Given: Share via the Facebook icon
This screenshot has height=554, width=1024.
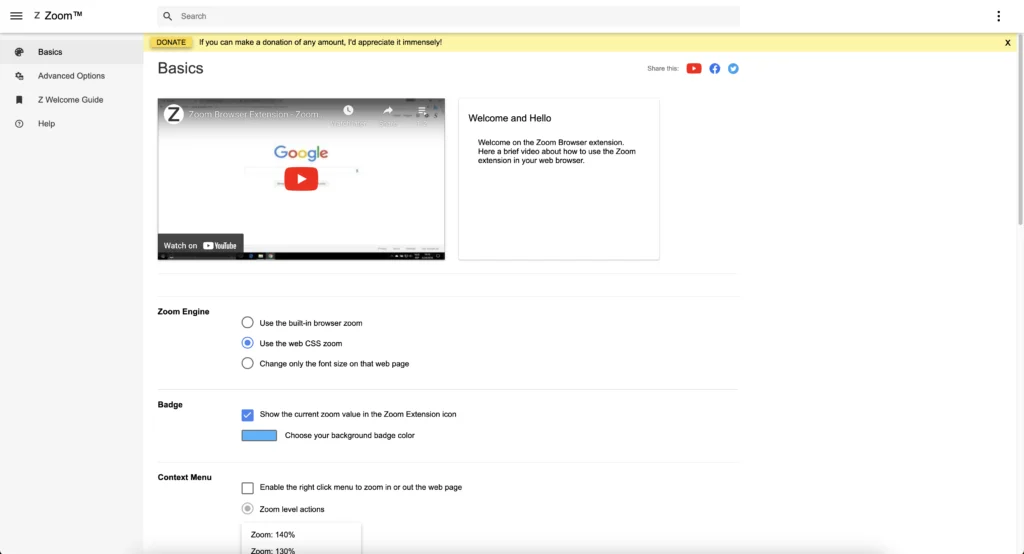Looking at the screenshot, I should coord(714,69).
